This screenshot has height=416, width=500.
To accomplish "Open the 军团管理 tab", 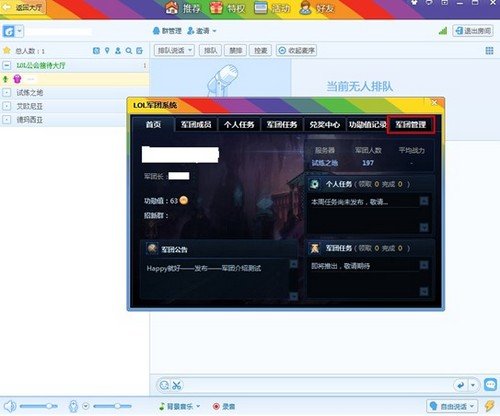I will point(411,125).
